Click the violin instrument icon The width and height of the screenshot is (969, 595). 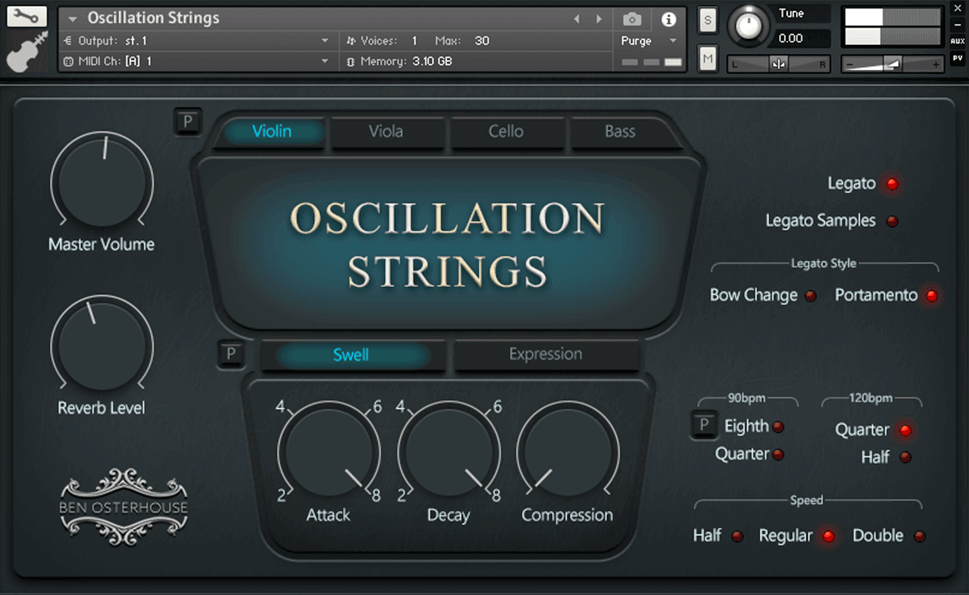pyautogui.click(x=27, y=52)
